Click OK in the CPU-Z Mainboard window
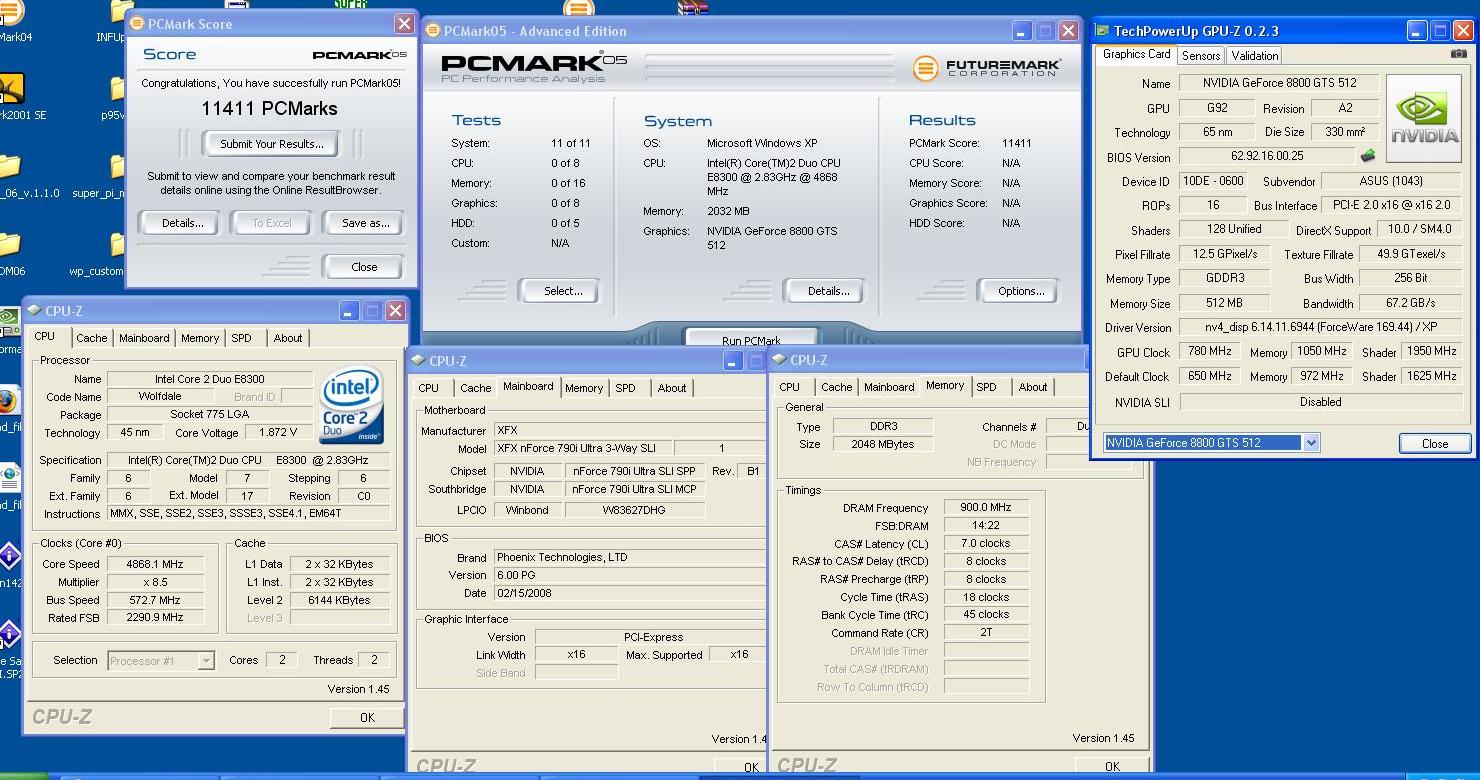The height and width of the screenshot is (780, 1480). [751, 767]
